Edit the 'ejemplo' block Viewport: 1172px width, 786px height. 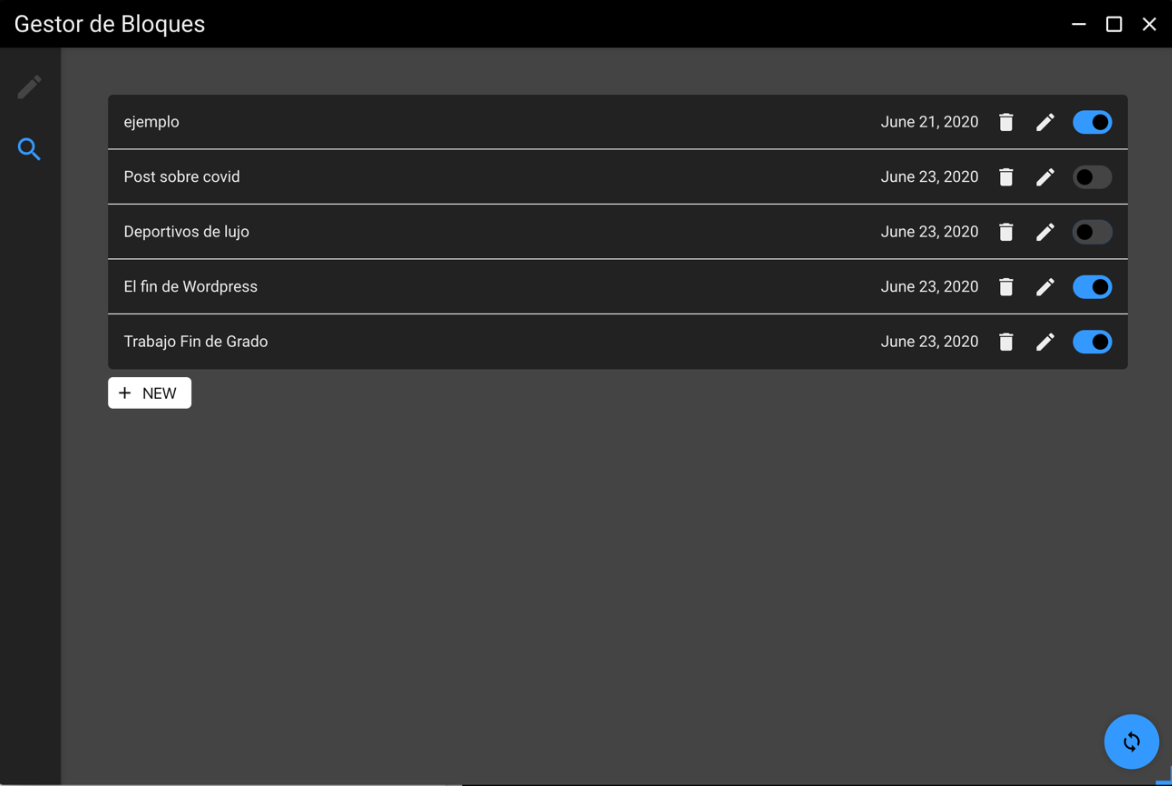1045,122
